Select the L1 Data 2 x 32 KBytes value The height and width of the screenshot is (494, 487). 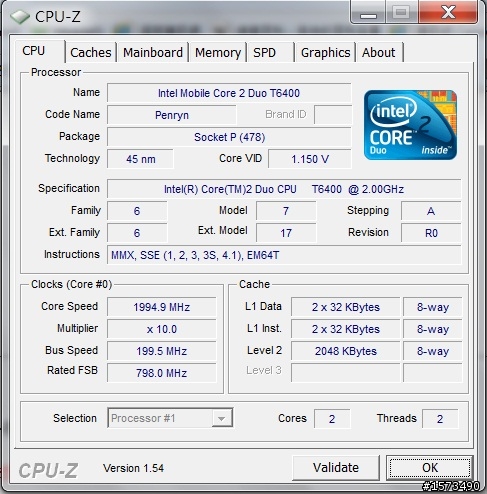click(346, 307)
